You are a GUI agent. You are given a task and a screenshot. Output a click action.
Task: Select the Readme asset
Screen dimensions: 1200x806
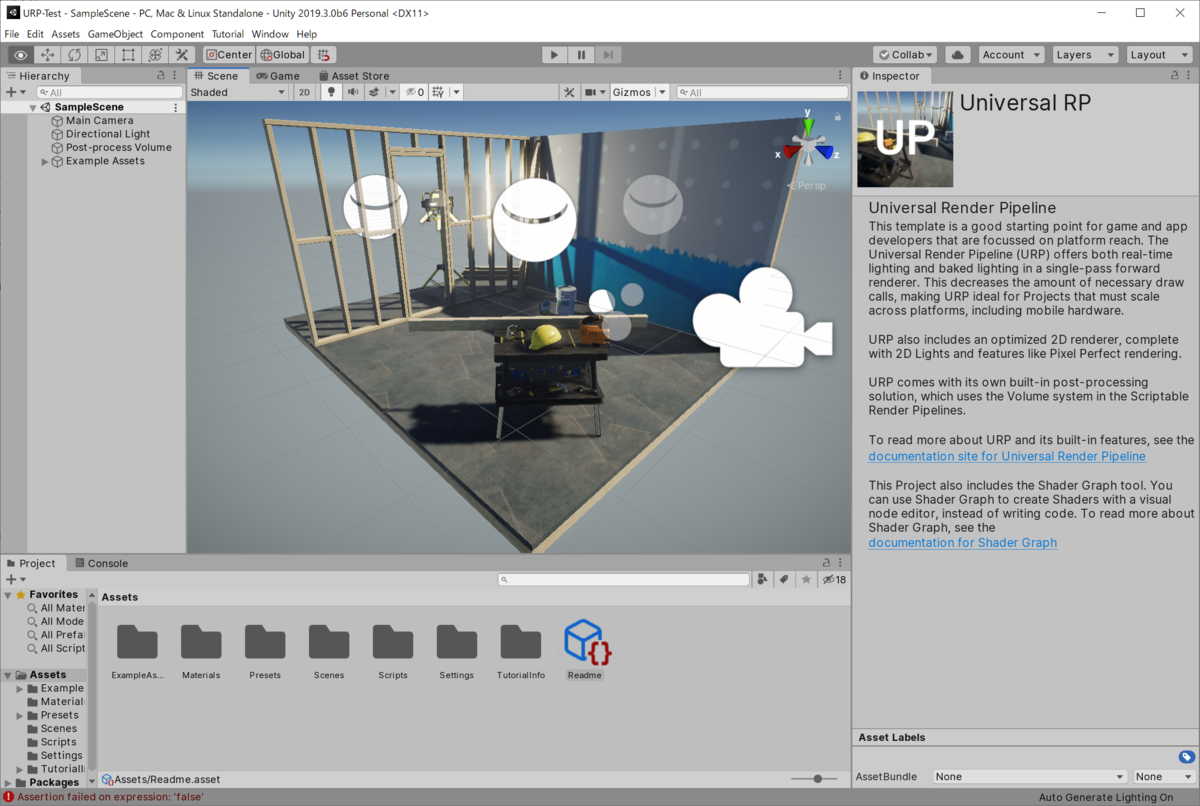click(585, 650)
